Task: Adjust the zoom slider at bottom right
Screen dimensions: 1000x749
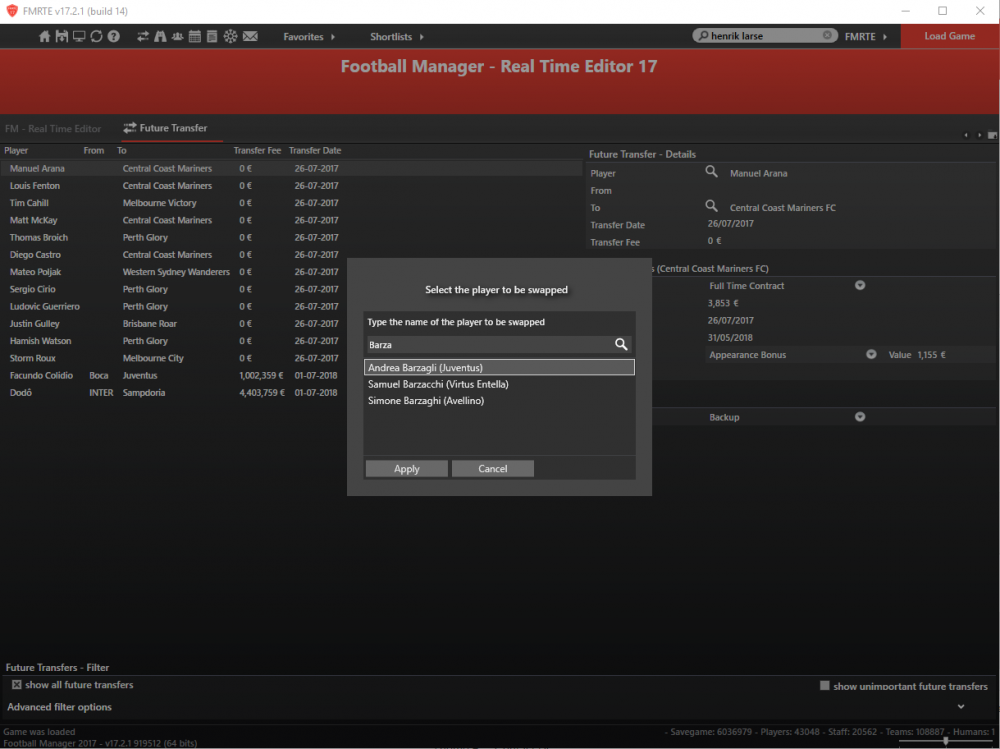Action: [x=945, y=741]
